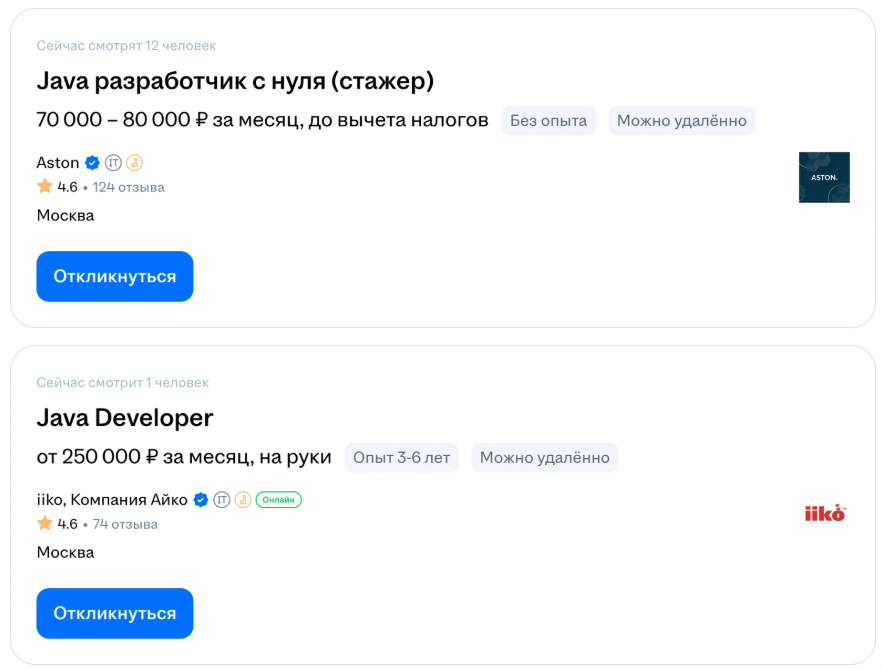The height and width of the screenshot is (670, 883).
Task: Go to the Aston company page
Action: click(x=58, y=163)
